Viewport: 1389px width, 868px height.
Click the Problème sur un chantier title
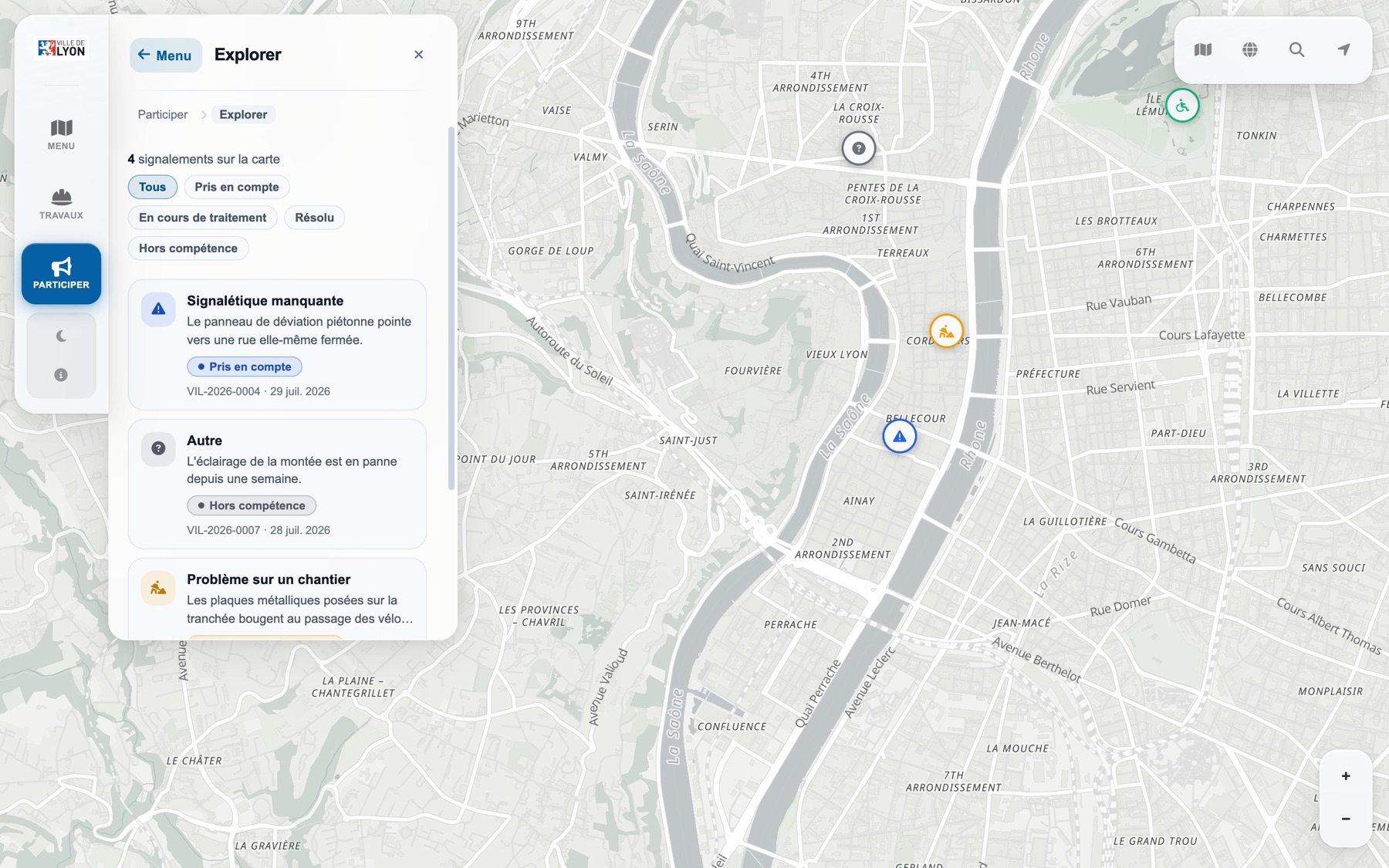click(269, 579)
